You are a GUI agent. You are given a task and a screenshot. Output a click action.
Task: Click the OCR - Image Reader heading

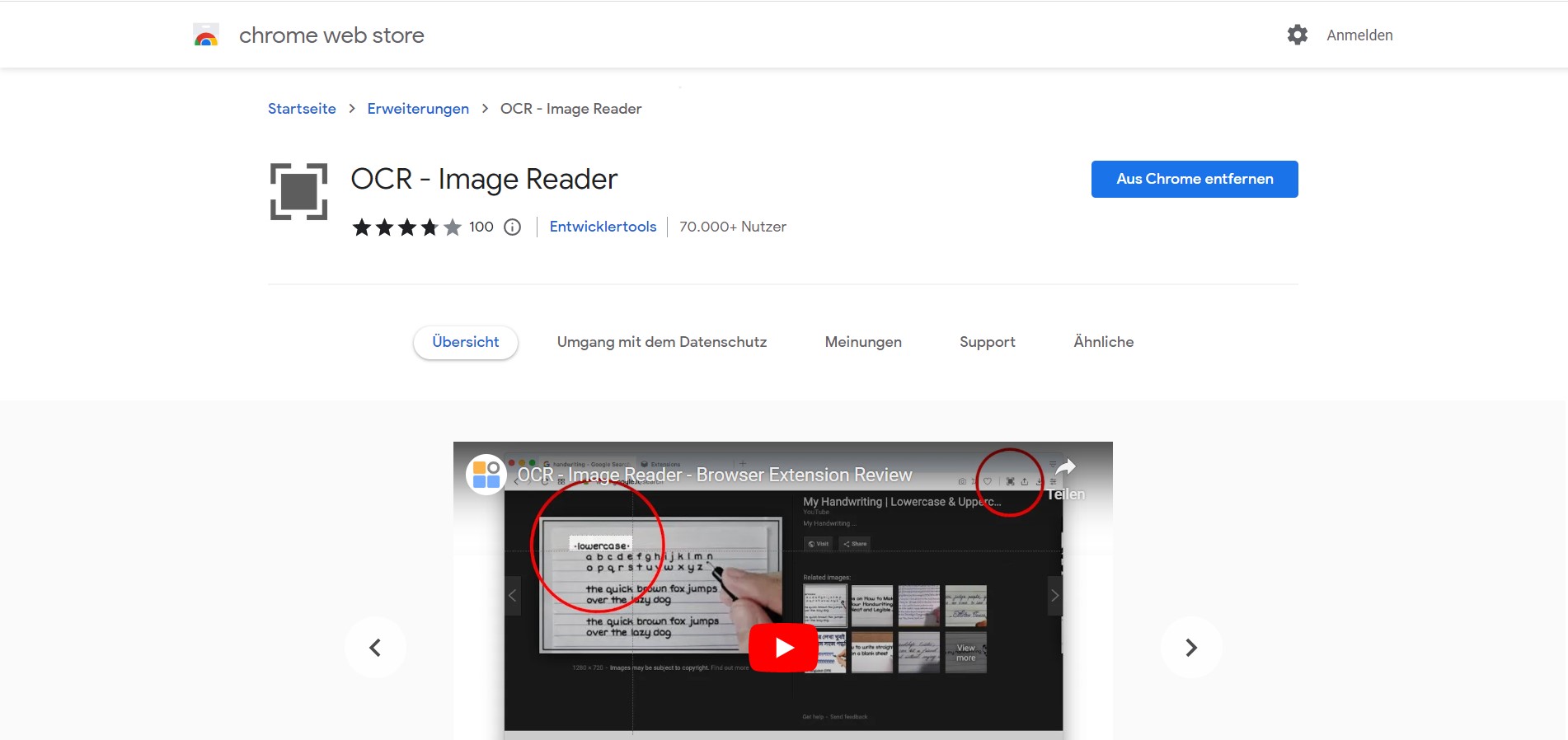point(484,179)
